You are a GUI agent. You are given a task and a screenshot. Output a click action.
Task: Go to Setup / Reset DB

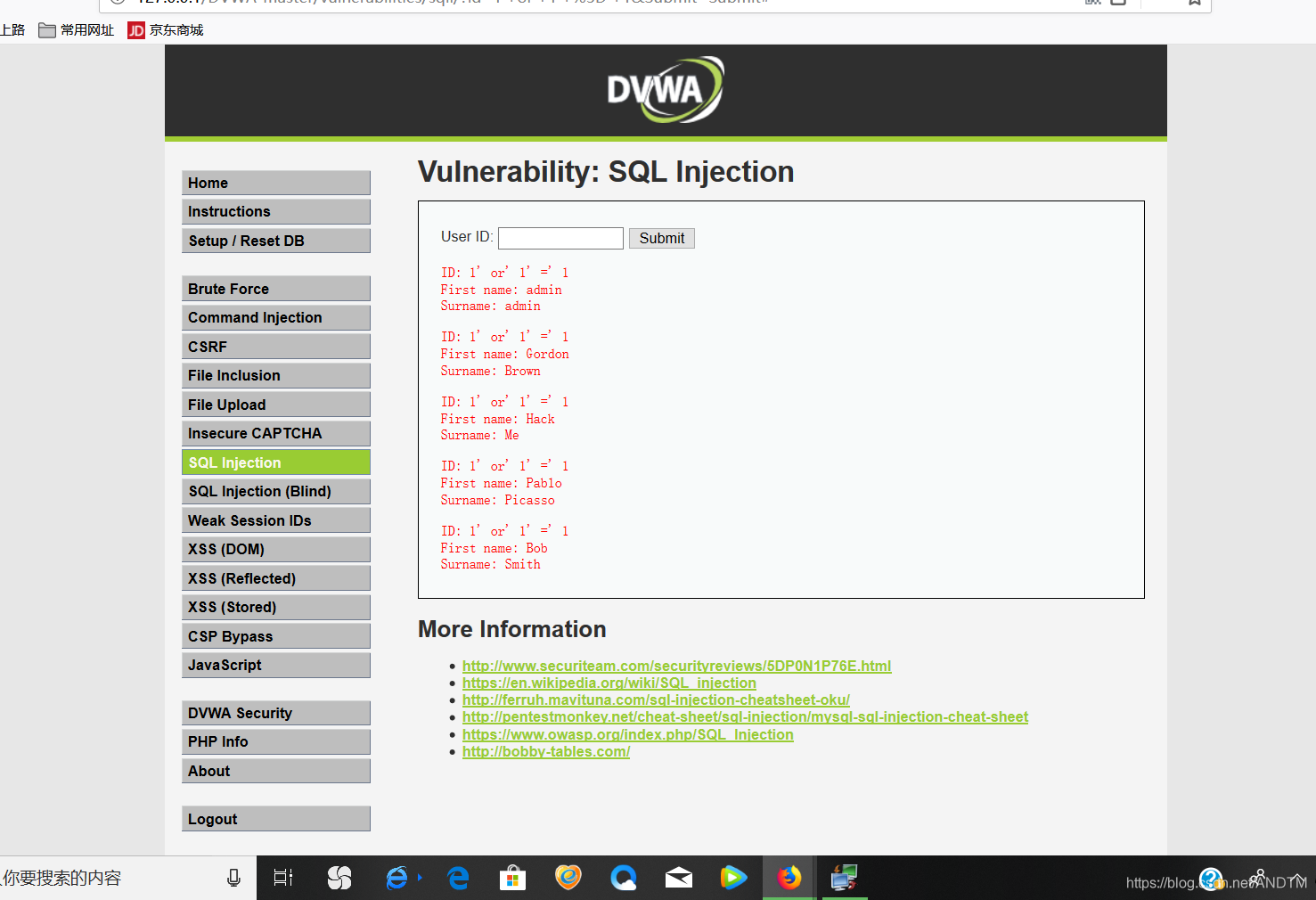[276, 241]
